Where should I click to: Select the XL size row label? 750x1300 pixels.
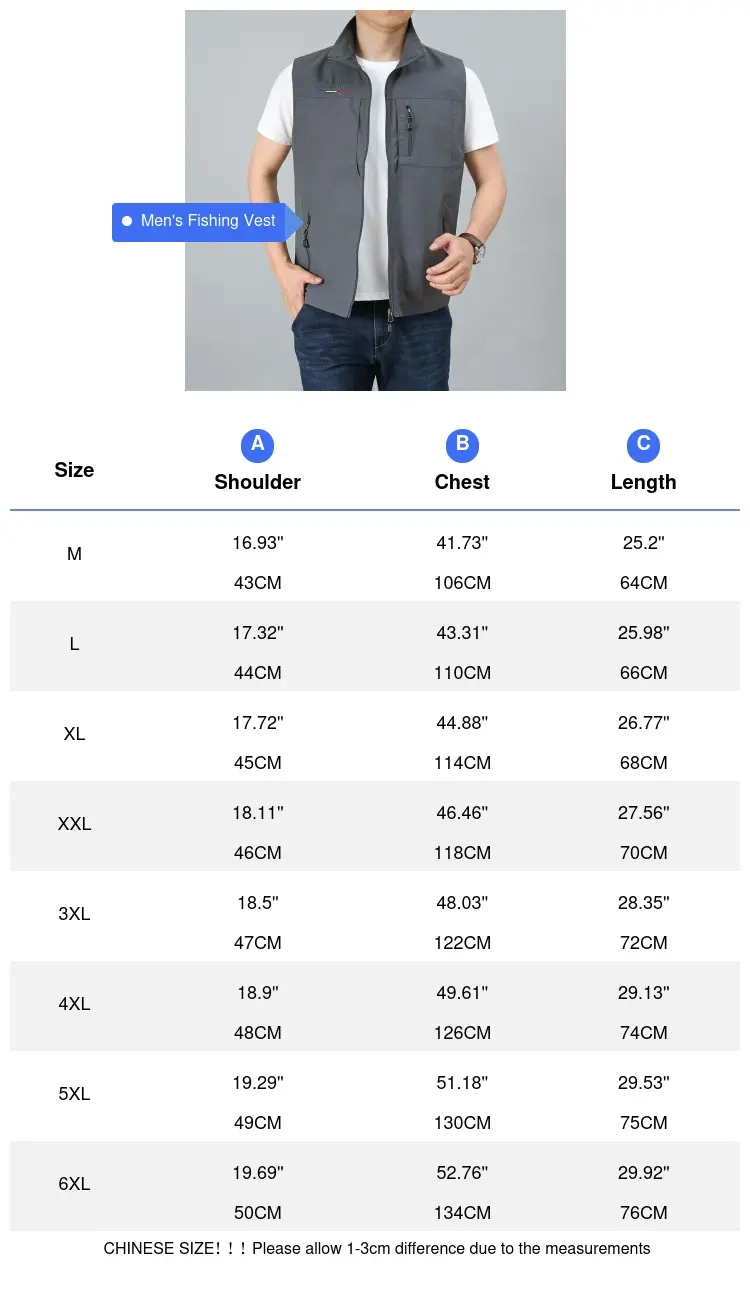coord(74,734)
